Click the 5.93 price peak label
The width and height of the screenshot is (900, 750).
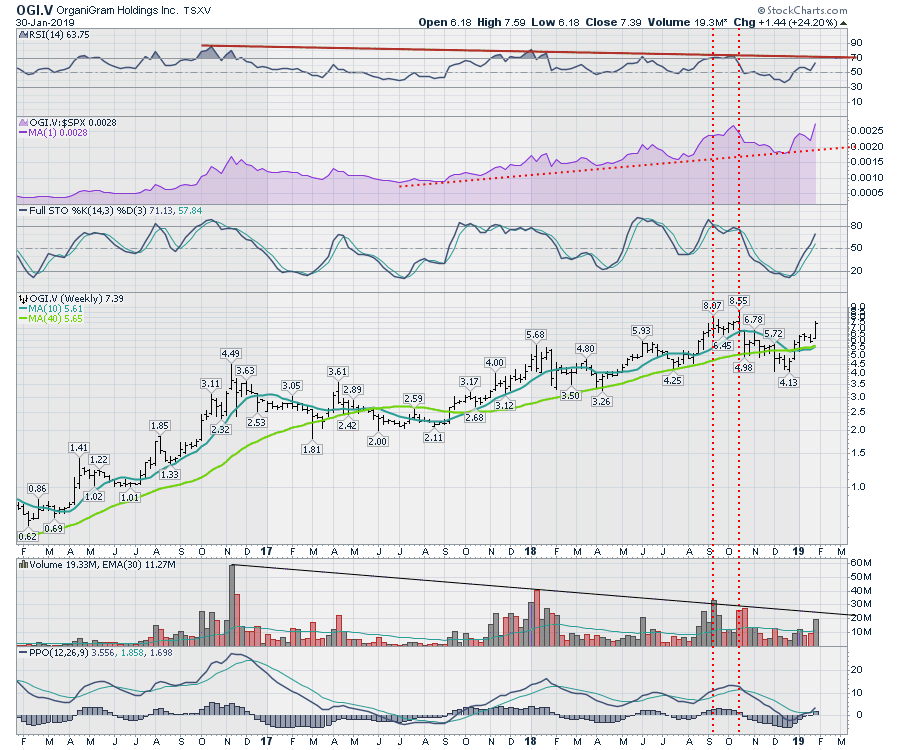coord(641,331)
